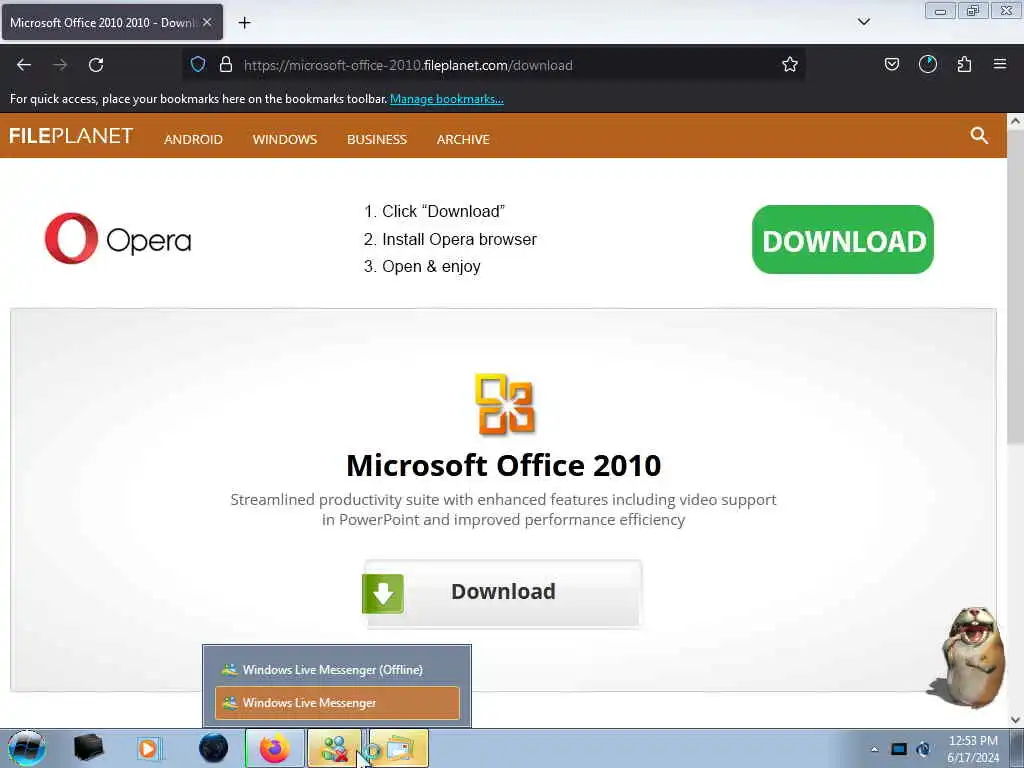
Task: Click the Firefox taskbar icon
Action: click(274, 748)
